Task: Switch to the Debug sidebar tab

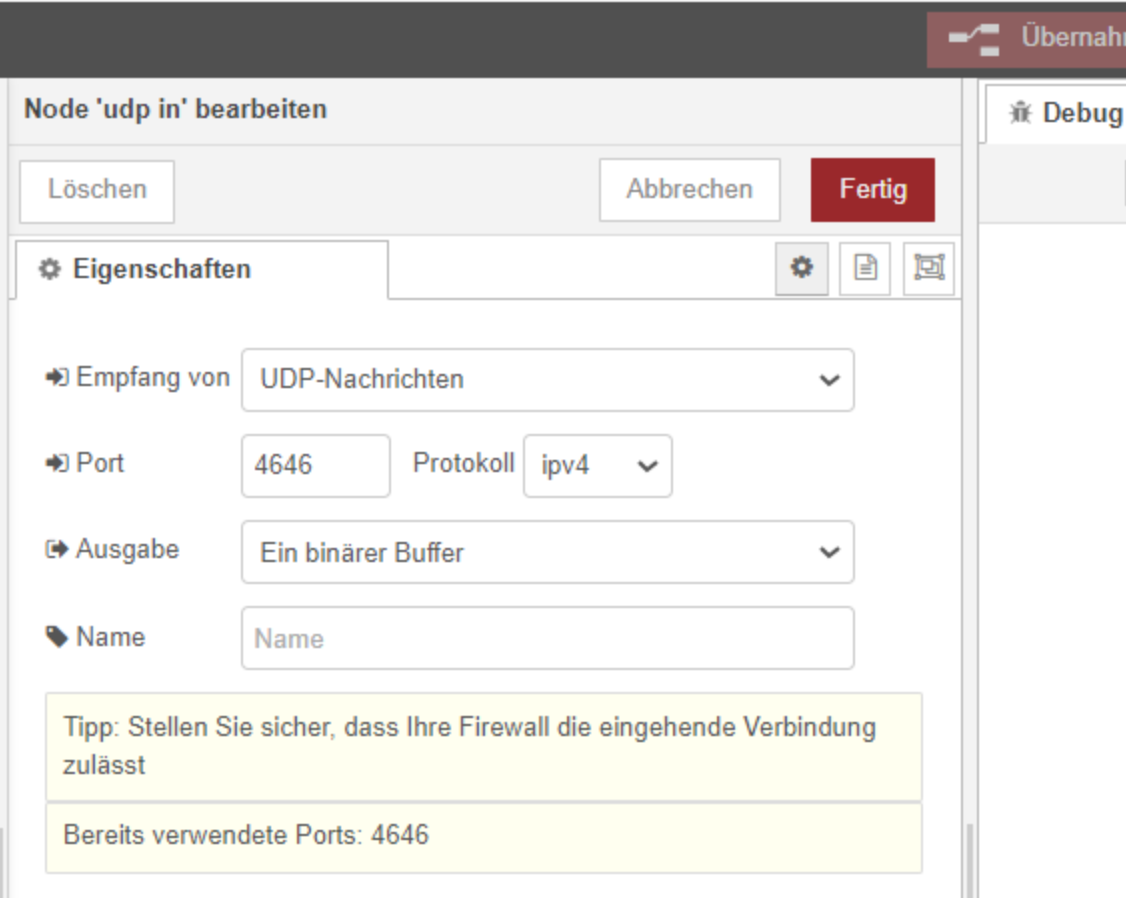Action: click(x=1057, y=113)
